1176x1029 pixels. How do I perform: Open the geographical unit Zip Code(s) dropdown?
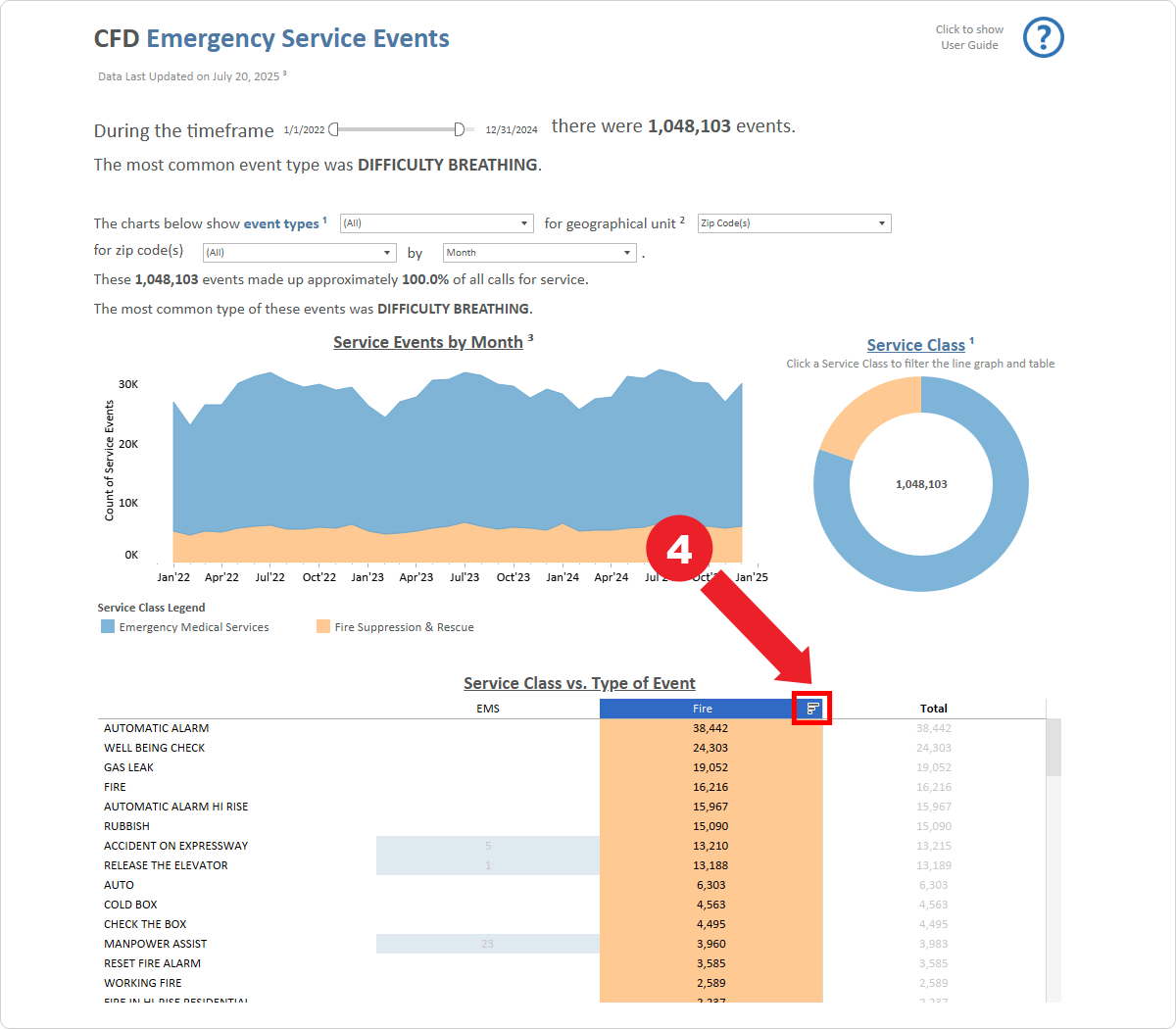click(x=794, y=222)
